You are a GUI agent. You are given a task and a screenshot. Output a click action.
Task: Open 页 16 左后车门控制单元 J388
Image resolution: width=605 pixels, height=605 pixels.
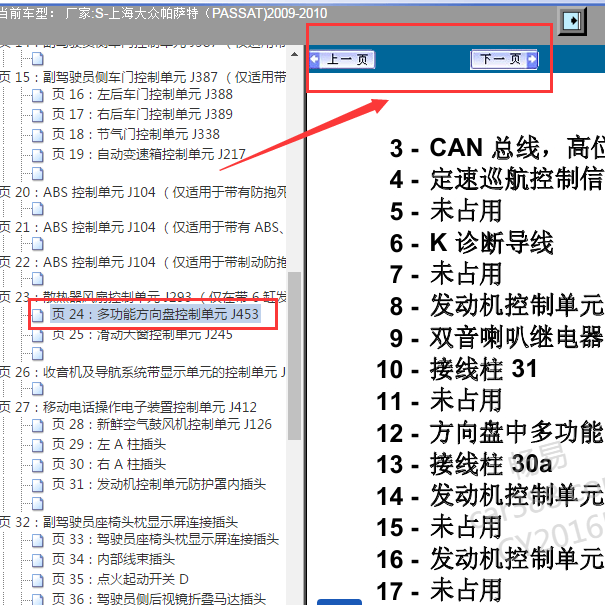142,94
